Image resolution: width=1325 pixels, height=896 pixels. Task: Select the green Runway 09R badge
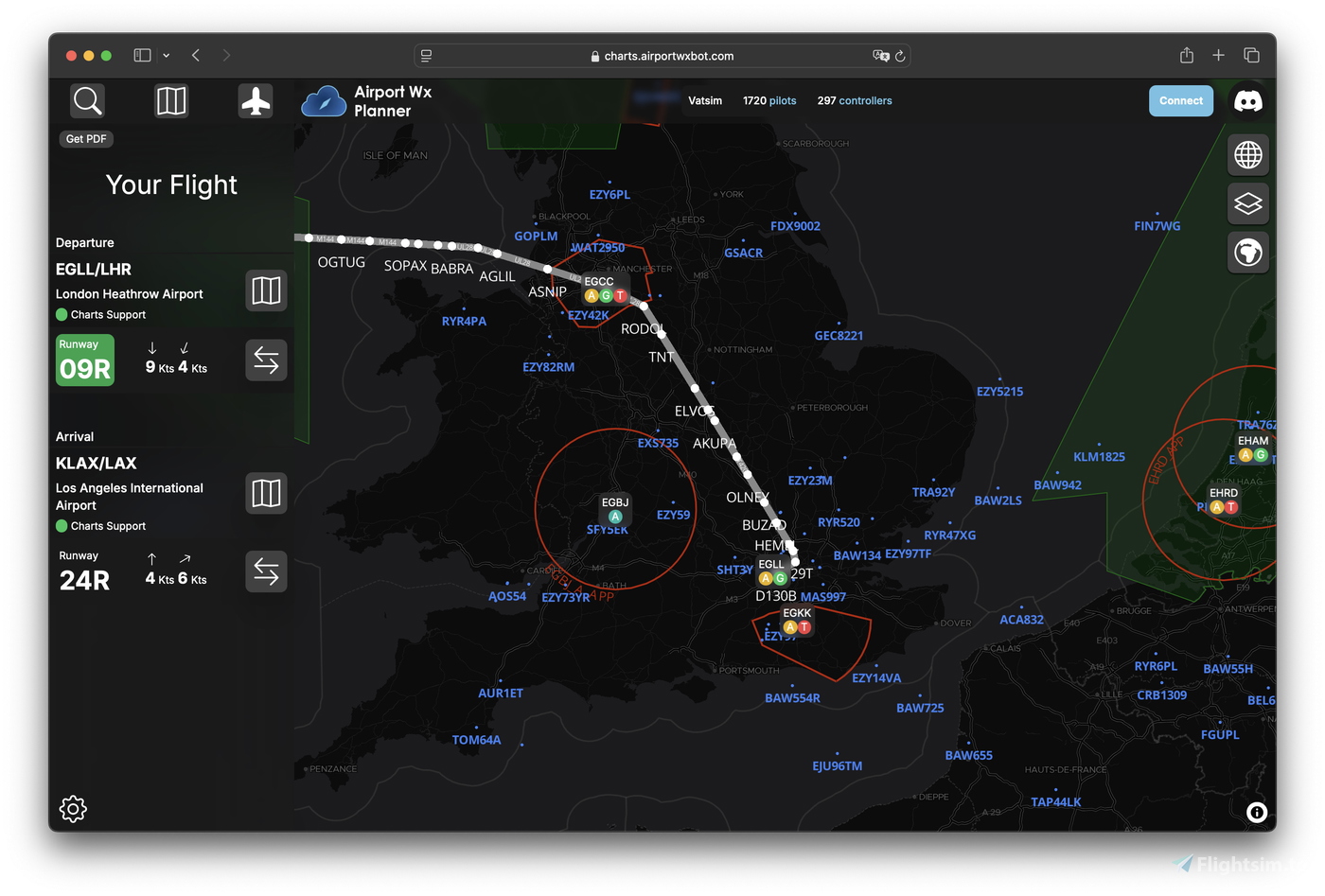pyautogui.click(x=84, y=360)
